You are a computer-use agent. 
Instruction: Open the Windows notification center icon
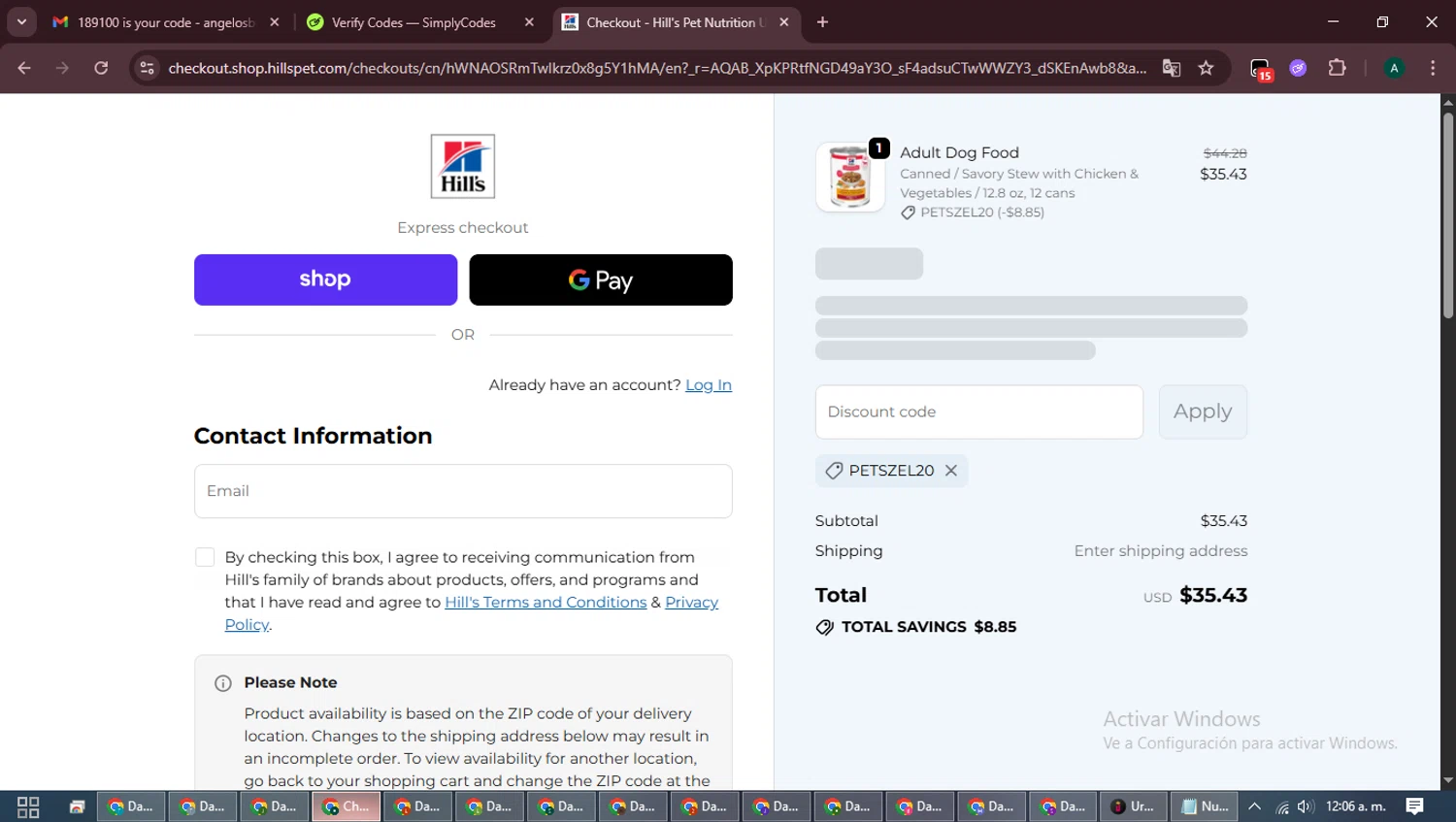pyautogui.click(x=1415, y=806)
